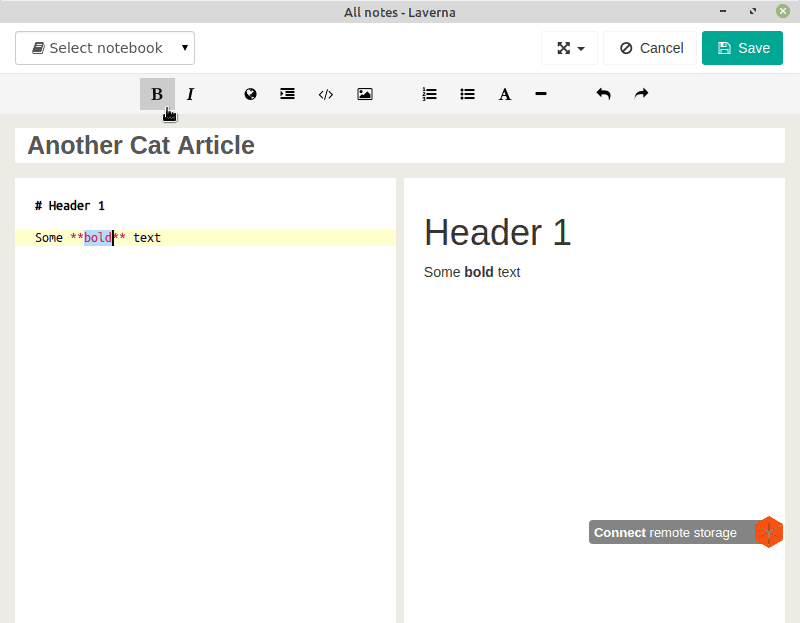Viewport: 800px width, 623px height.
Task: Edit the note title Another Cat Article
Action: point(400,145)
